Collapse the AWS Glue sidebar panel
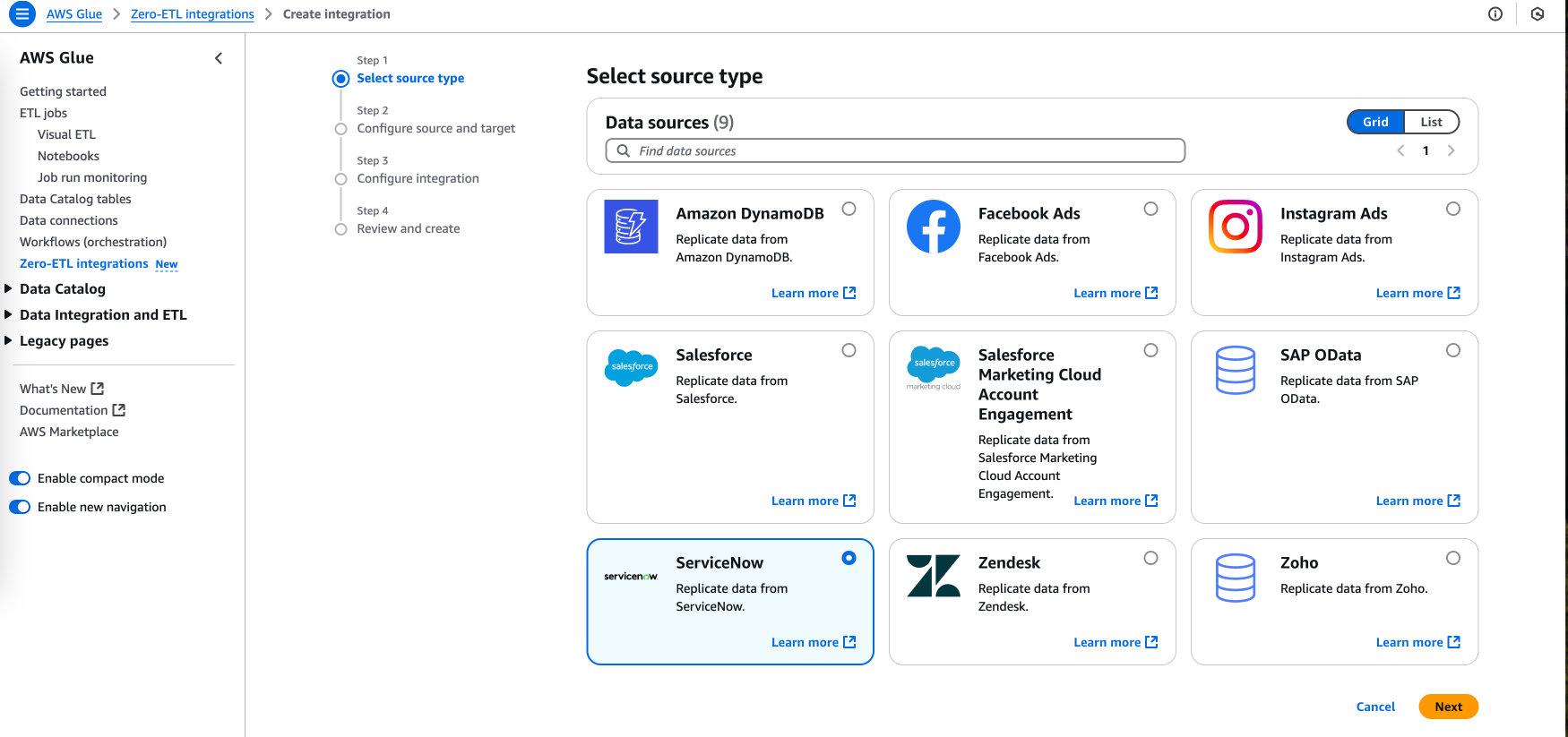This screenshot has height=737, width=1568. click(x=219, y=58)
